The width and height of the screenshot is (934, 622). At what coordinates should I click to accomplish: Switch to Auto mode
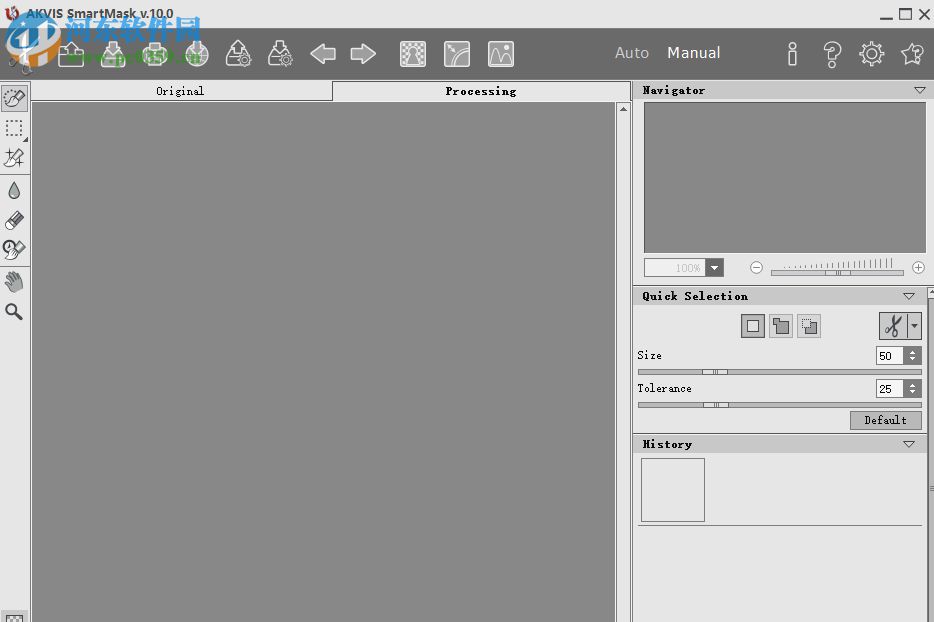[x=631, y=53]
